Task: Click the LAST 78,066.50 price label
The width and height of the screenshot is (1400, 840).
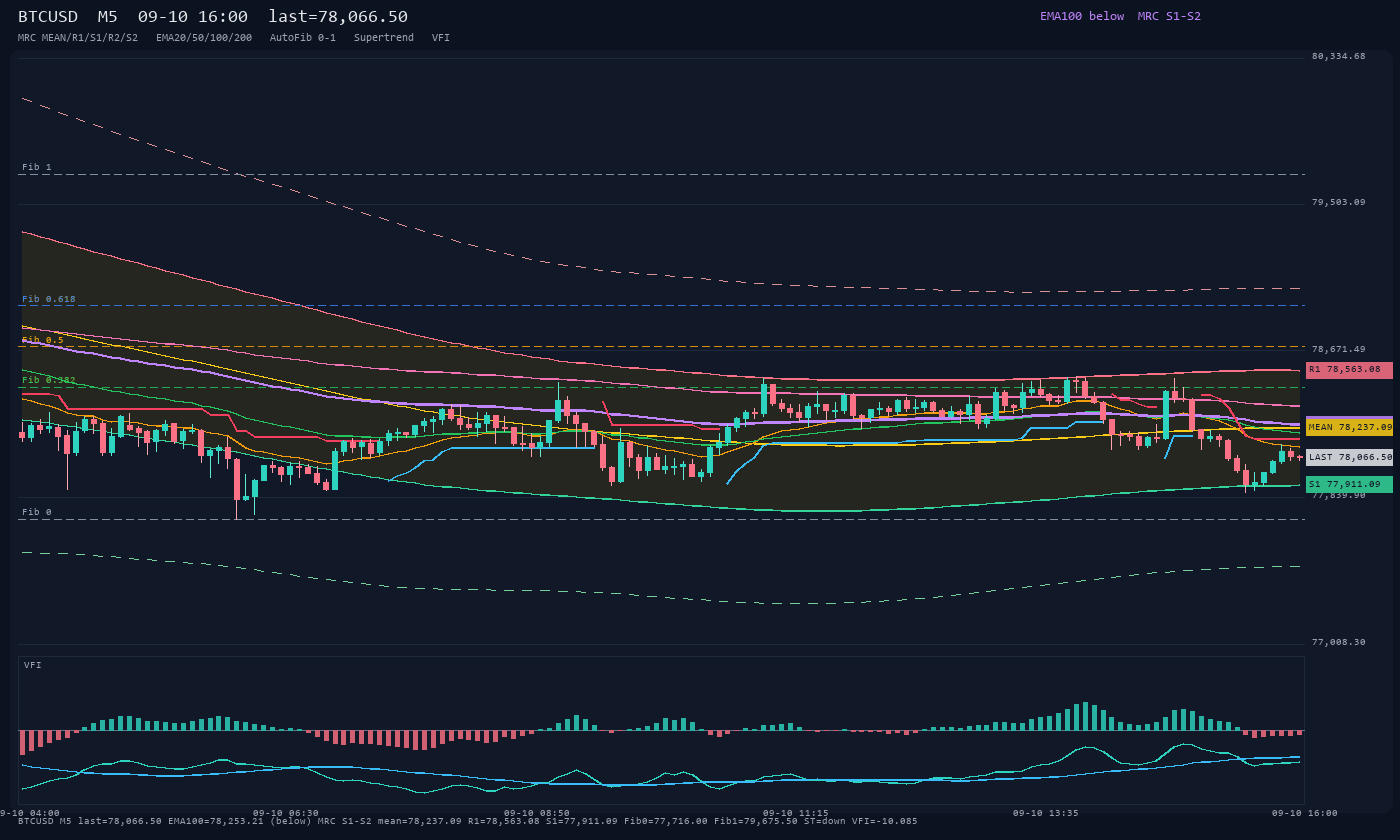Action: tap(1349, 457)
